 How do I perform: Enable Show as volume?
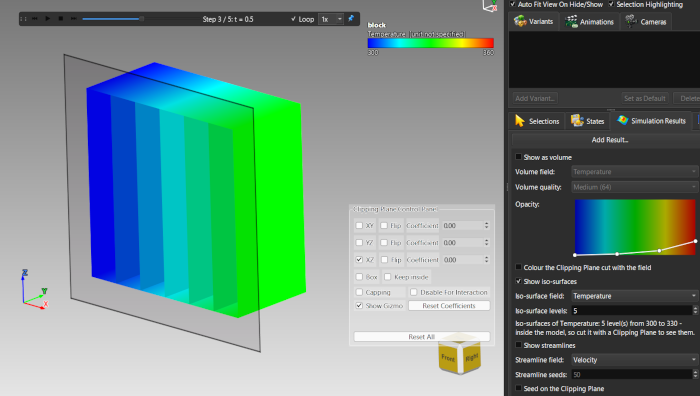point(518,157)
